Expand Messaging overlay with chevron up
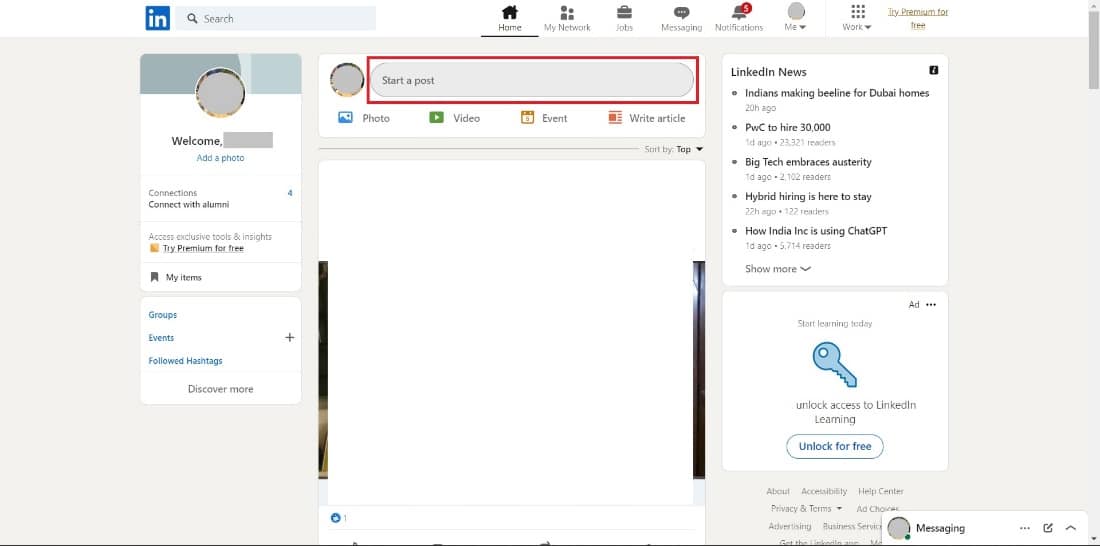Image resolution: width=1100 pixels, height=546 pixels. [x=1071, y=528]
